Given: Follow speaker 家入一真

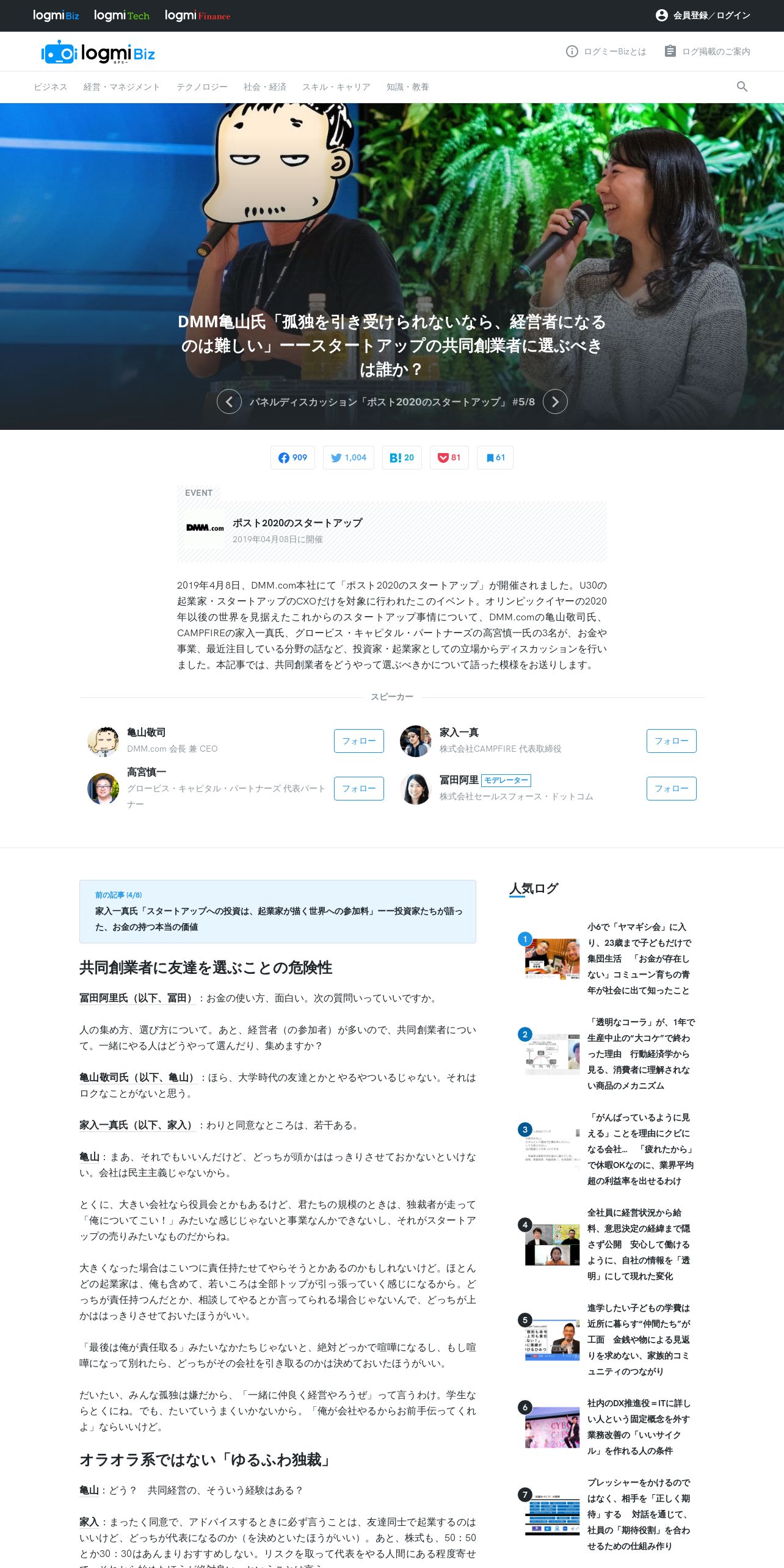Looking at the screenshot, I should click(x=672, y=741).
